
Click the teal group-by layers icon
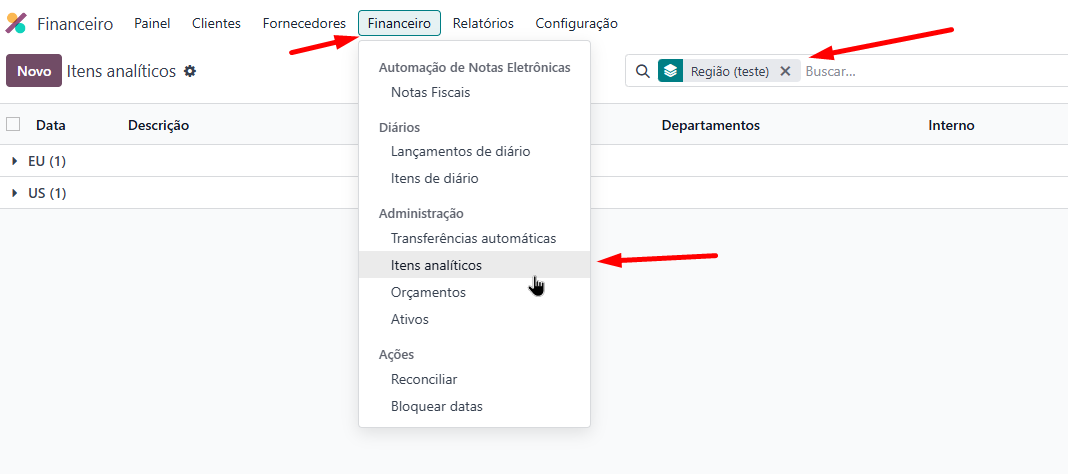[x=671, y=71]
